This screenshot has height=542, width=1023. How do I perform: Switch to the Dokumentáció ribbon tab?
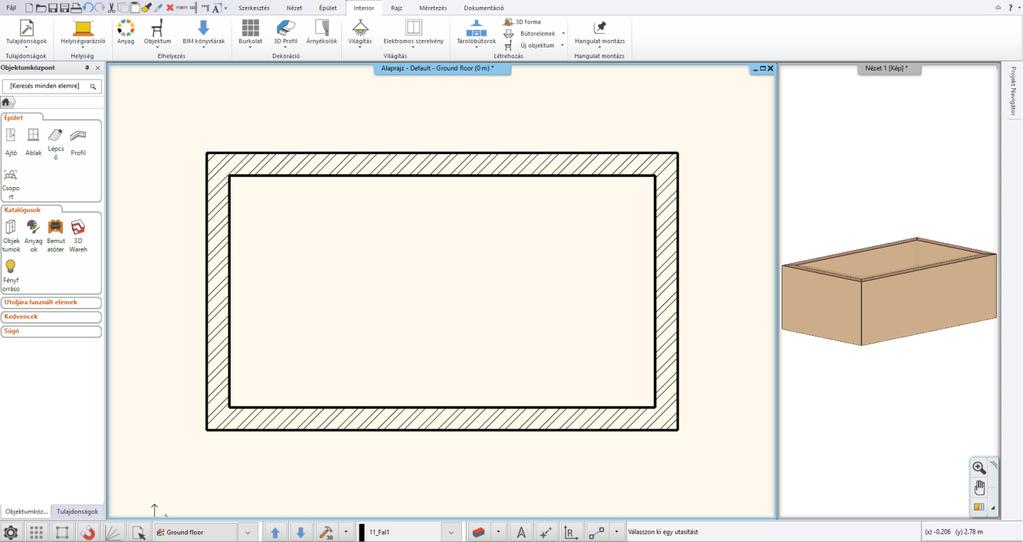tap(483, 8)
